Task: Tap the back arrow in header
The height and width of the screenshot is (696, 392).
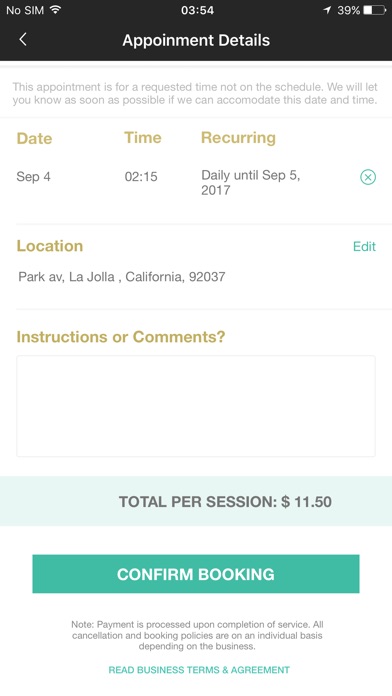Action: 23,40
